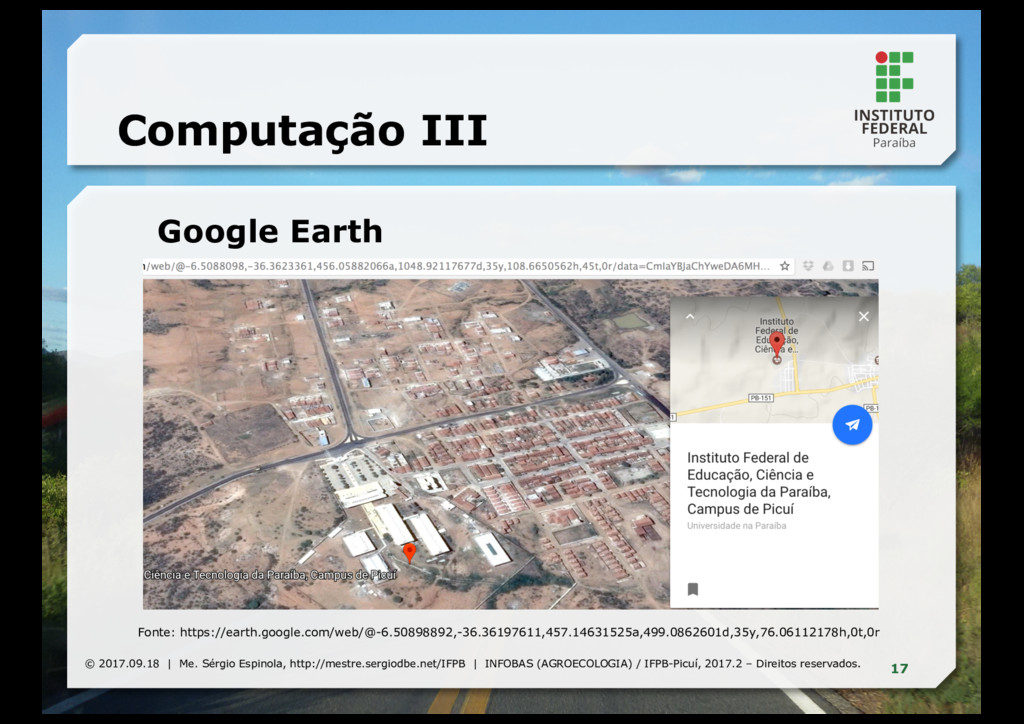Click the Instituto Federal Paraíba logo
This screenshot has width=1024, height=724.
click(x=894, y=100)
